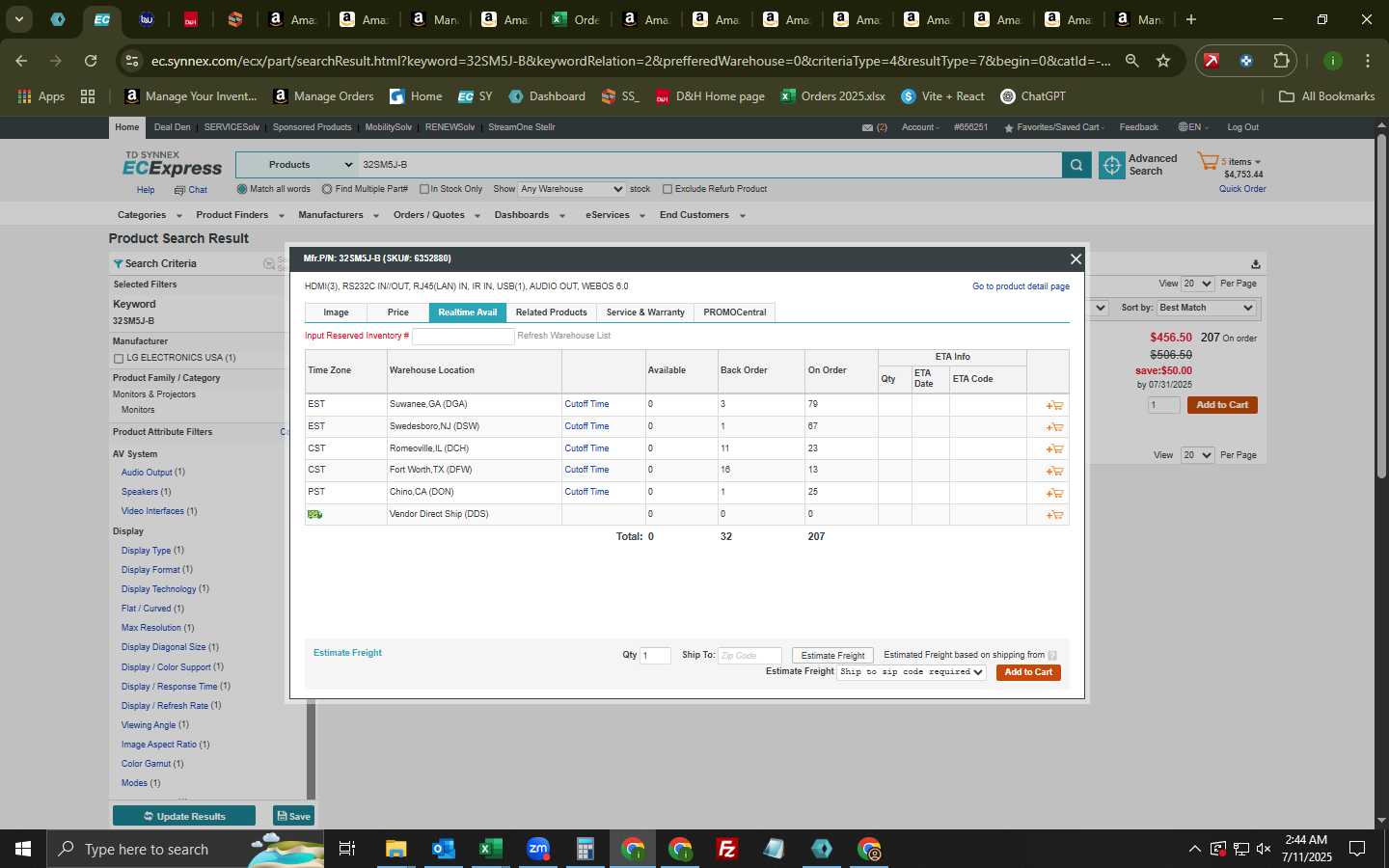1389x868 pixels.
Task: Open Display Type filter link
Action: click(x=146, y=551)
